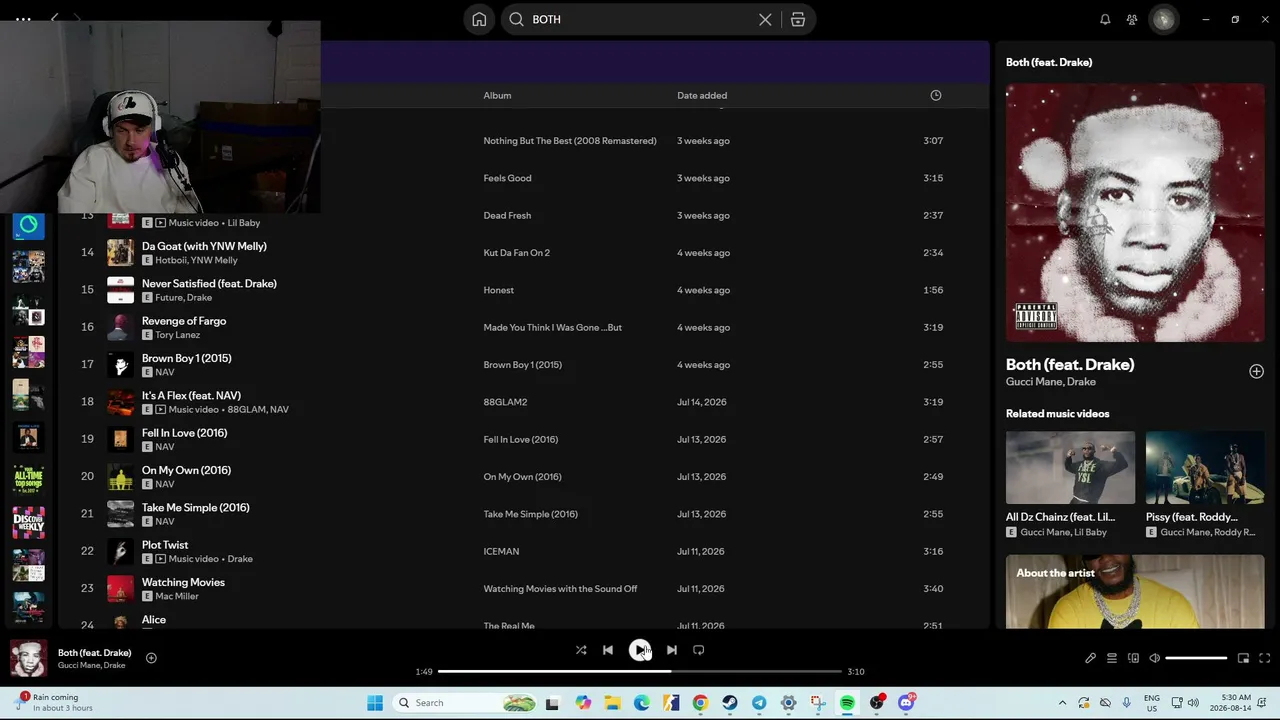1280x720 pixels.
Task: Open the Both (feat. Drake) title in the playback bar
Action: (95, 653)
